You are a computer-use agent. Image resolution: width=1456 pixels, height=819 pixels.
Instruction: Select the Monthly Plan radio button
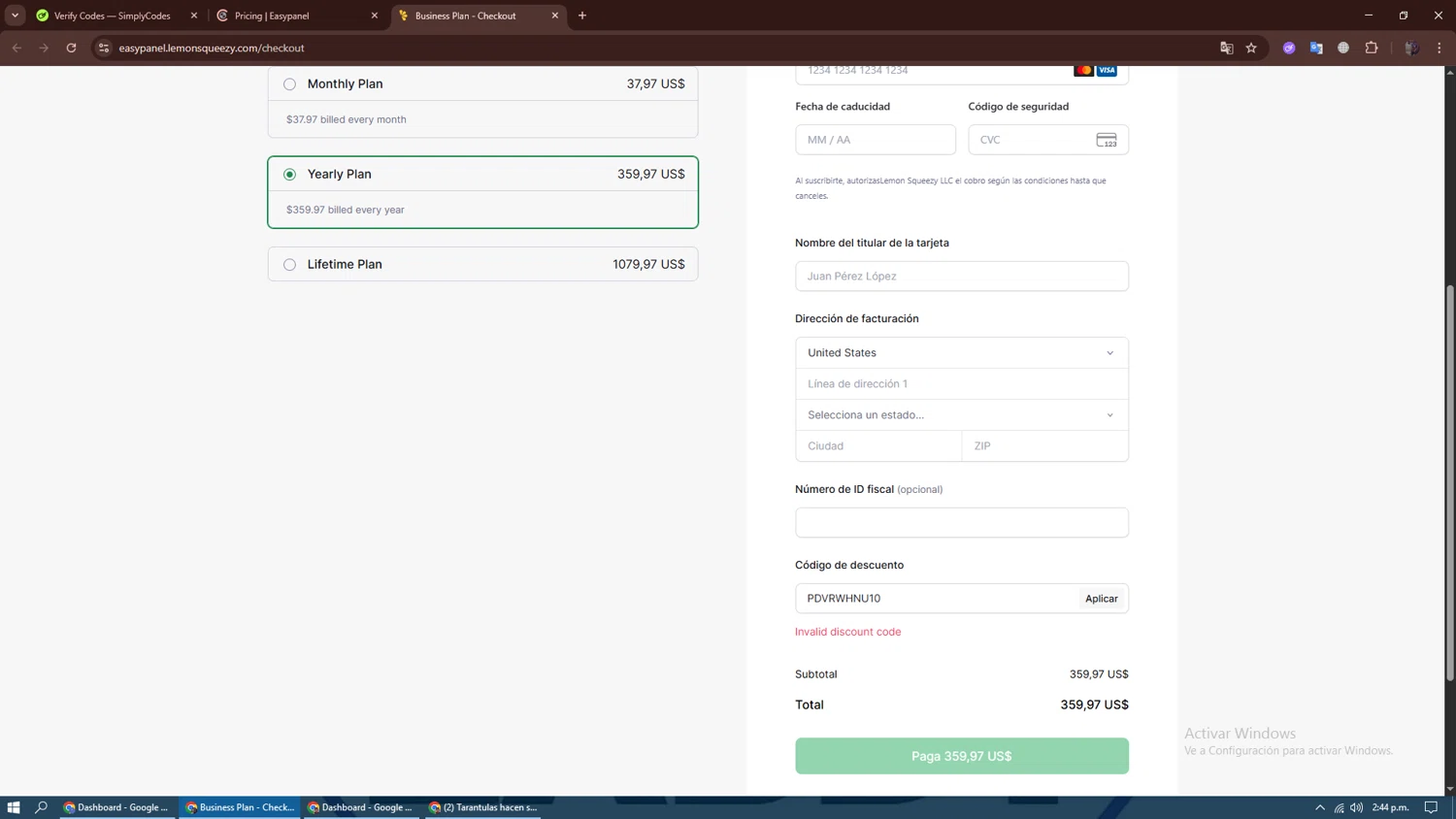click(289, 84)
